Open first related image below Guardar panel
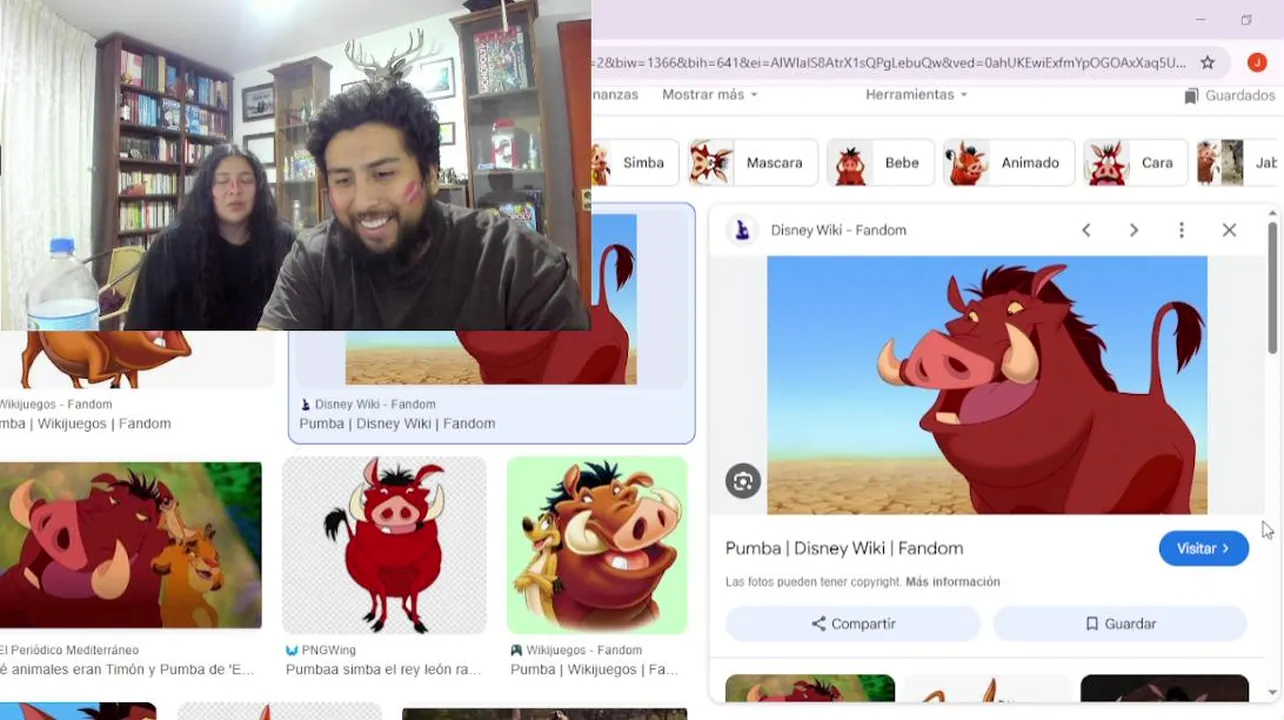This screenshot has height=720, width=1284. [810, 688]
